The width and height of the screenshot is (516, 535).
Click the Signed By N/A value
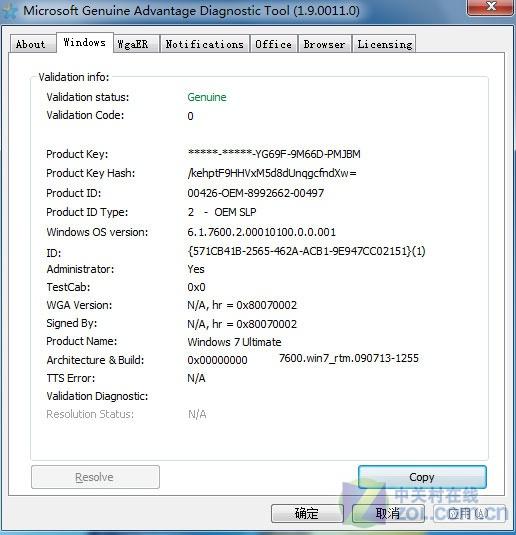[242, 324]
